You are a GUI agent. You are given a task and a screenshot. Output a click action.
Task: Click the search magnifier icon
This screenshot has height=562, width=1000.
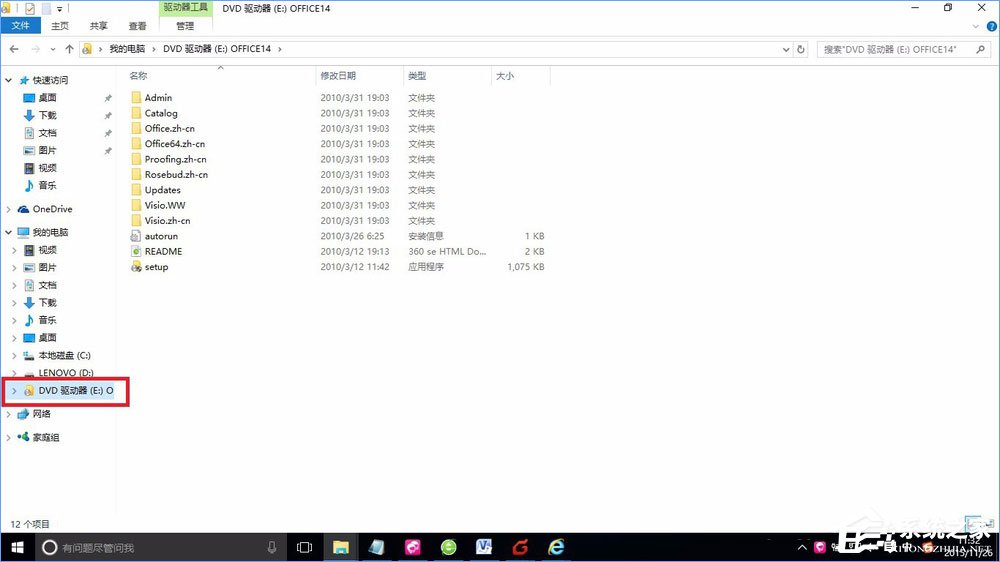pyautogui.click(x=980, y=49)
